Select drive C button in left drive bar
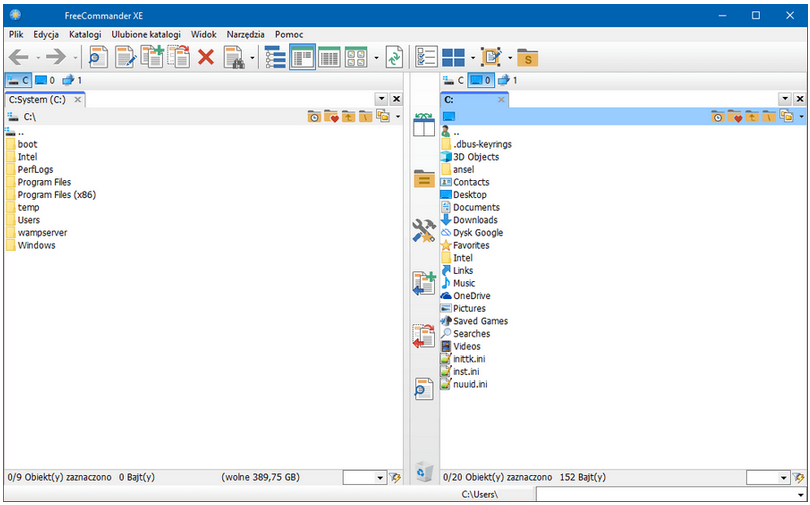The height and width of the screenshot is (505, 810). coord(18,80)
